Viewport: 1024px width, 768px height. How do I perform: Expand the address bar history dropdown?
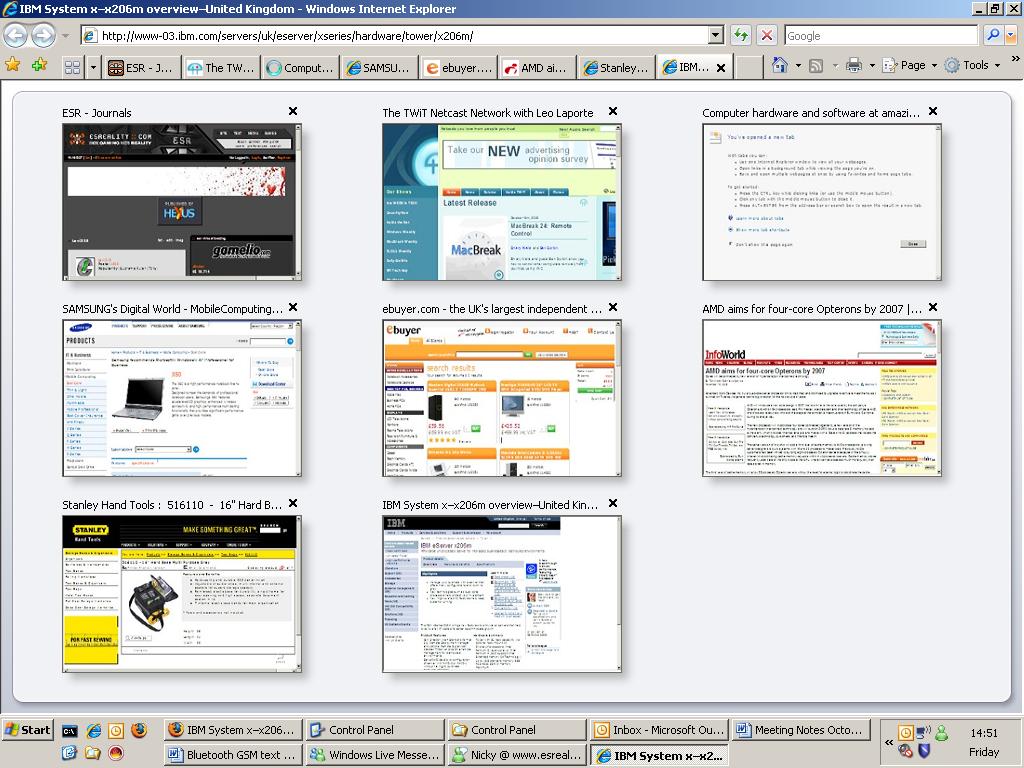pos(715,35)
